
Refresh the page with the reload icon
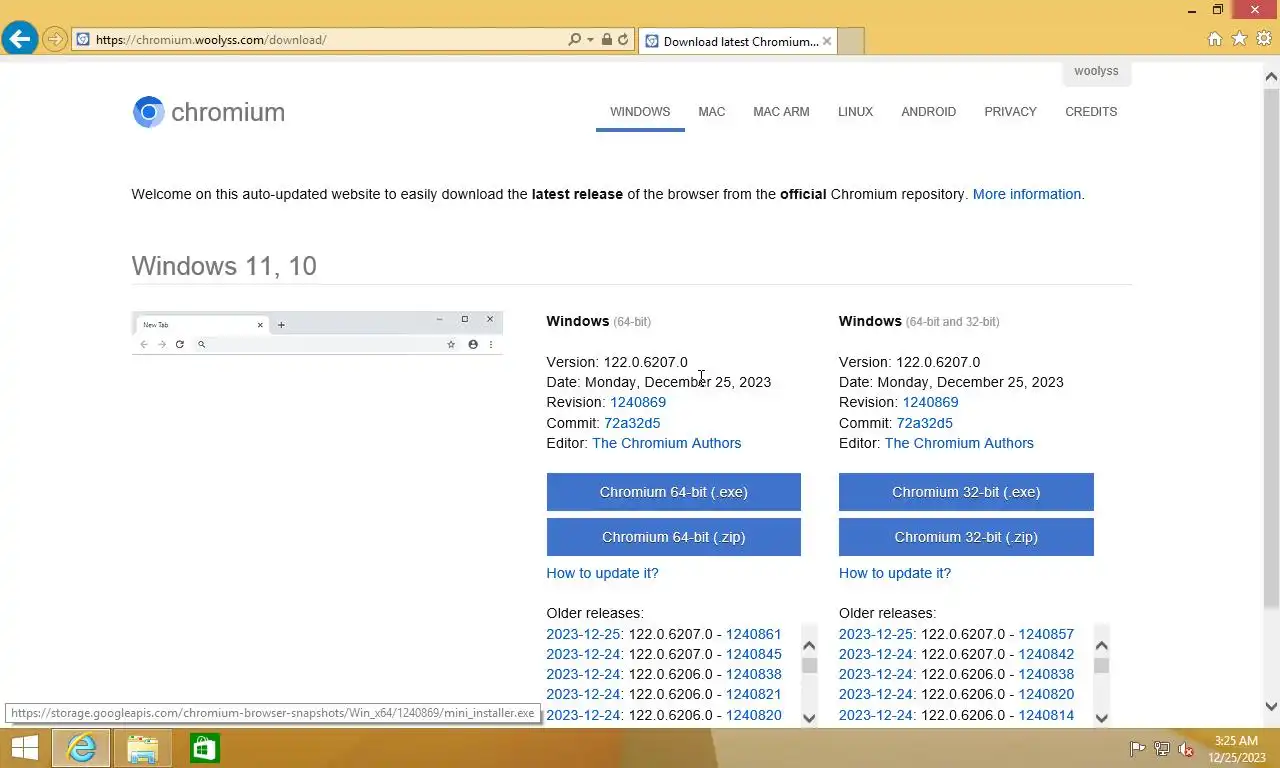tap(623, 40)
